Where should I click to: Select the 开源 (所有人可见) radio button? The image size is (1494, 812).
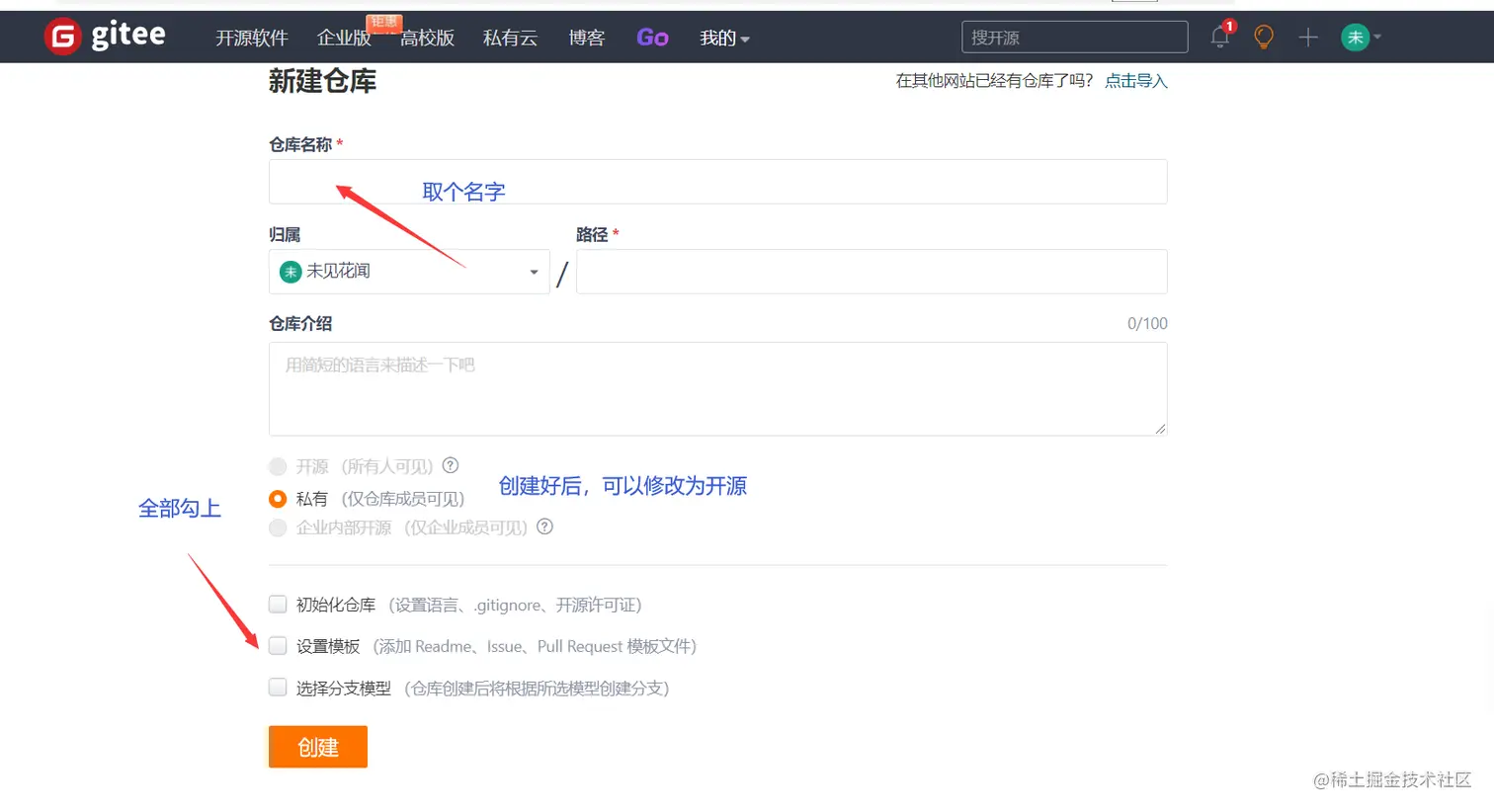pyautogui.click(x=278, y=466)
